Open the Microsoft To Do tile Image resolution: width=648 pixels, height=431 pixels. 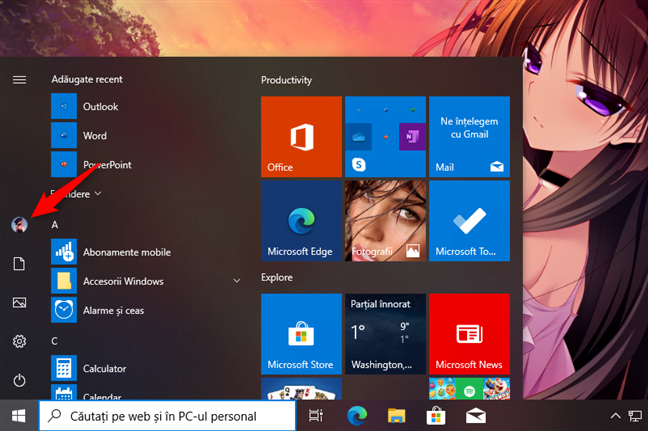click(469, 221)
